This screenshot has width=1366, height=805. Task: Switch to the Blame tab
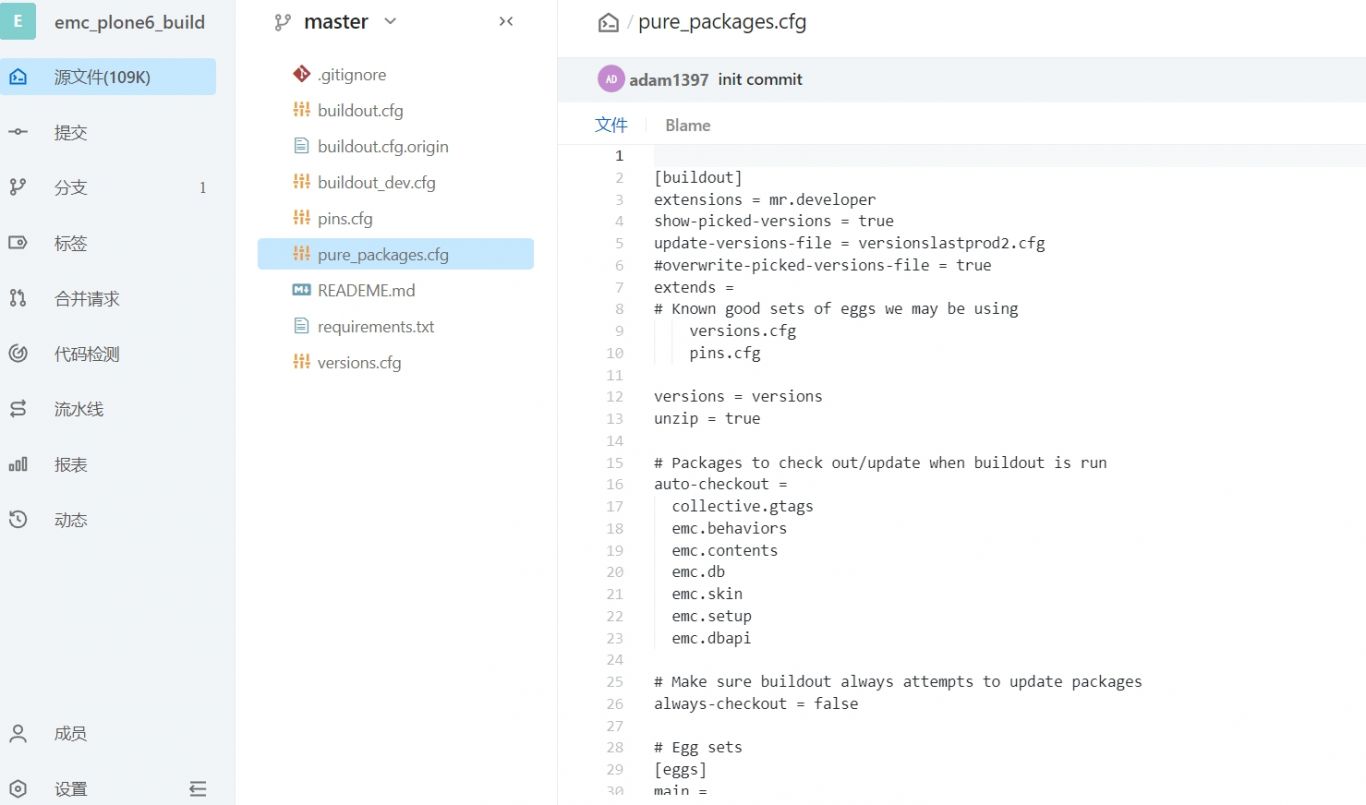click(x=688, y=125)
